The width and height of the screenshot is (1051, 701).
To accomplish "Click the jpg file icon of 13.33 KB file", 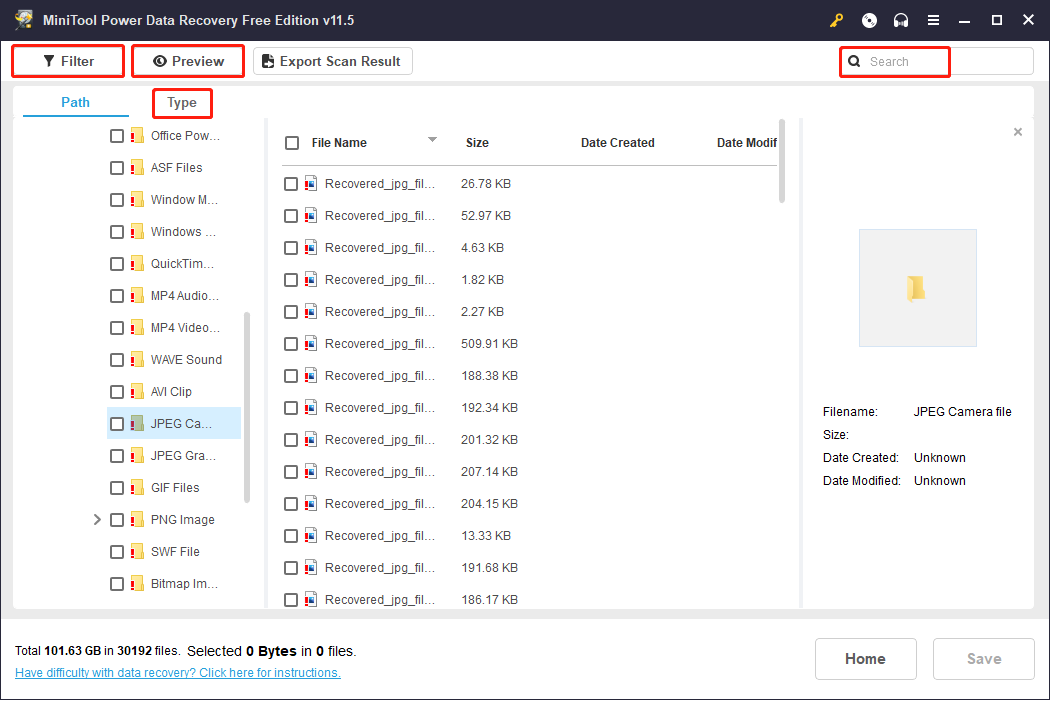I will (310, 535).
